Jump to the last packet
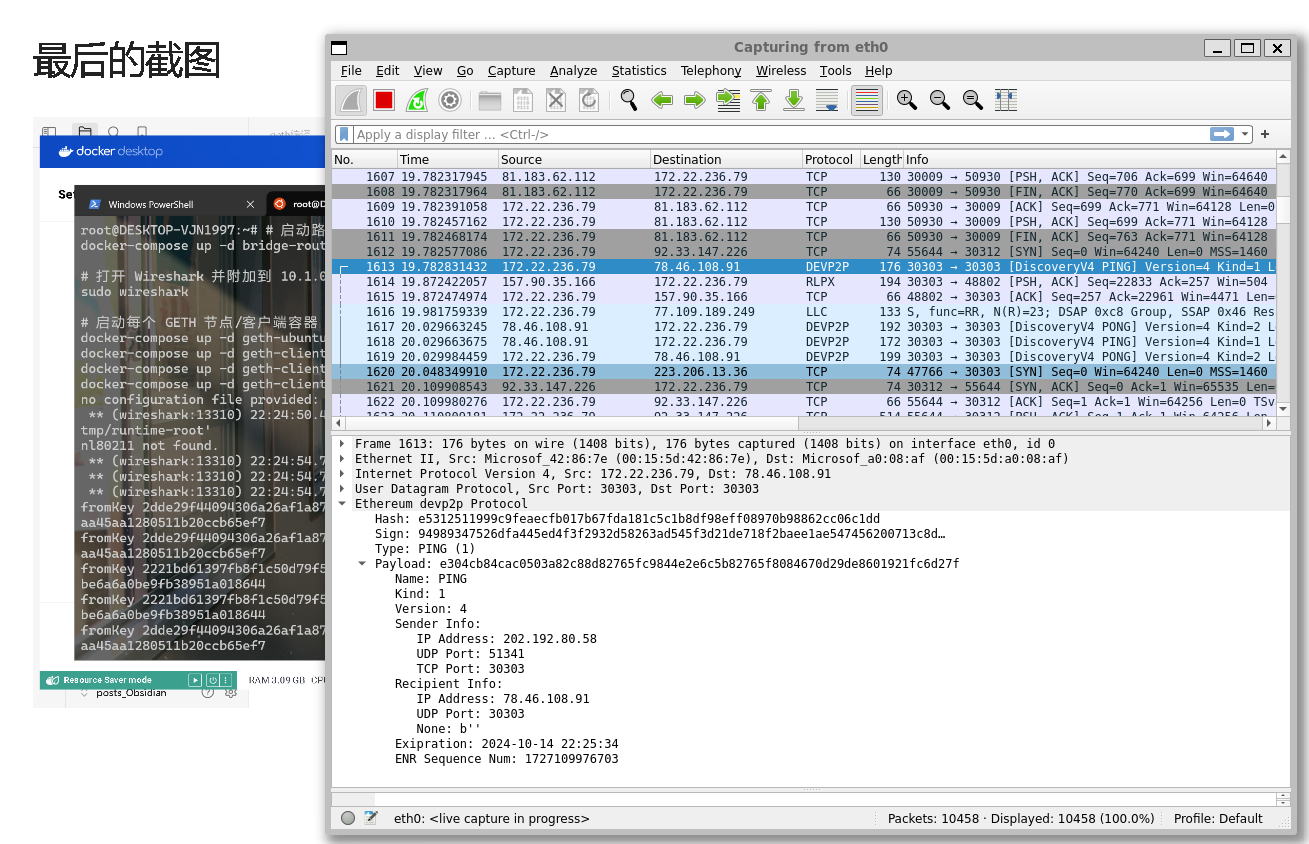1309x844 pixels. [x=794, y=100]
